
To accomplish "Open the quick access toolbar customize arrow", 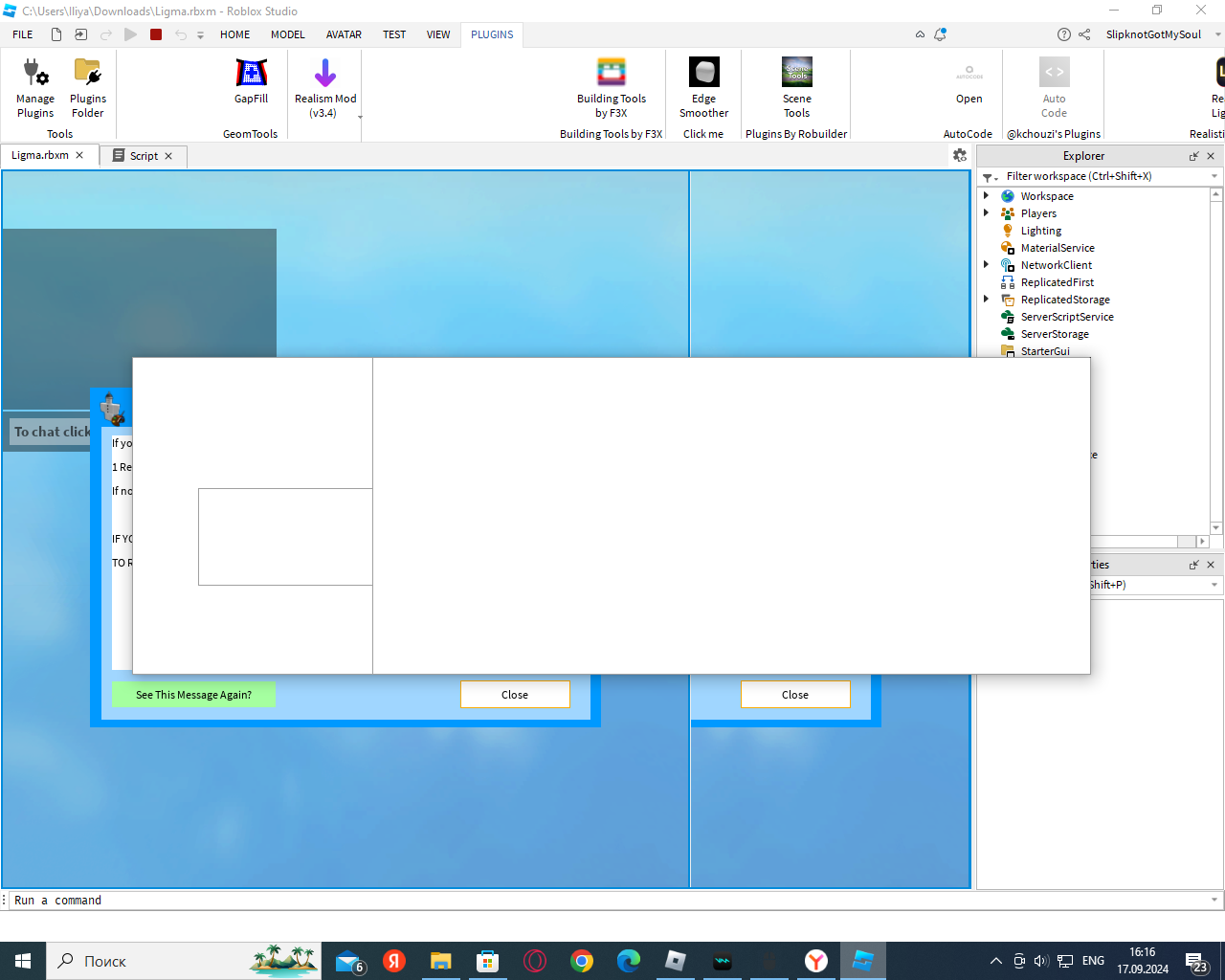I will (x=200, y=35).
